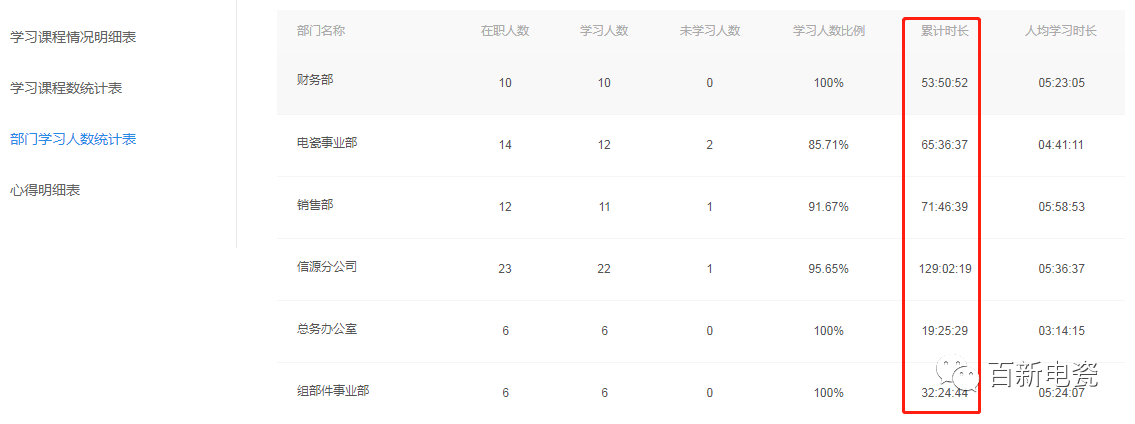Open 心得明细表 in sidebar
This screenshot has width=1135, height=424.
(45, 190)
